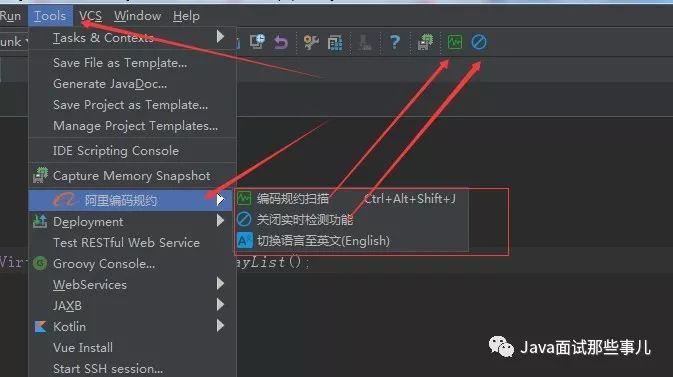Image resolution: width=673 pixels, height=377 pixels.
Task: Expand the WebServices submenu arrow
Action: point(220,283)
